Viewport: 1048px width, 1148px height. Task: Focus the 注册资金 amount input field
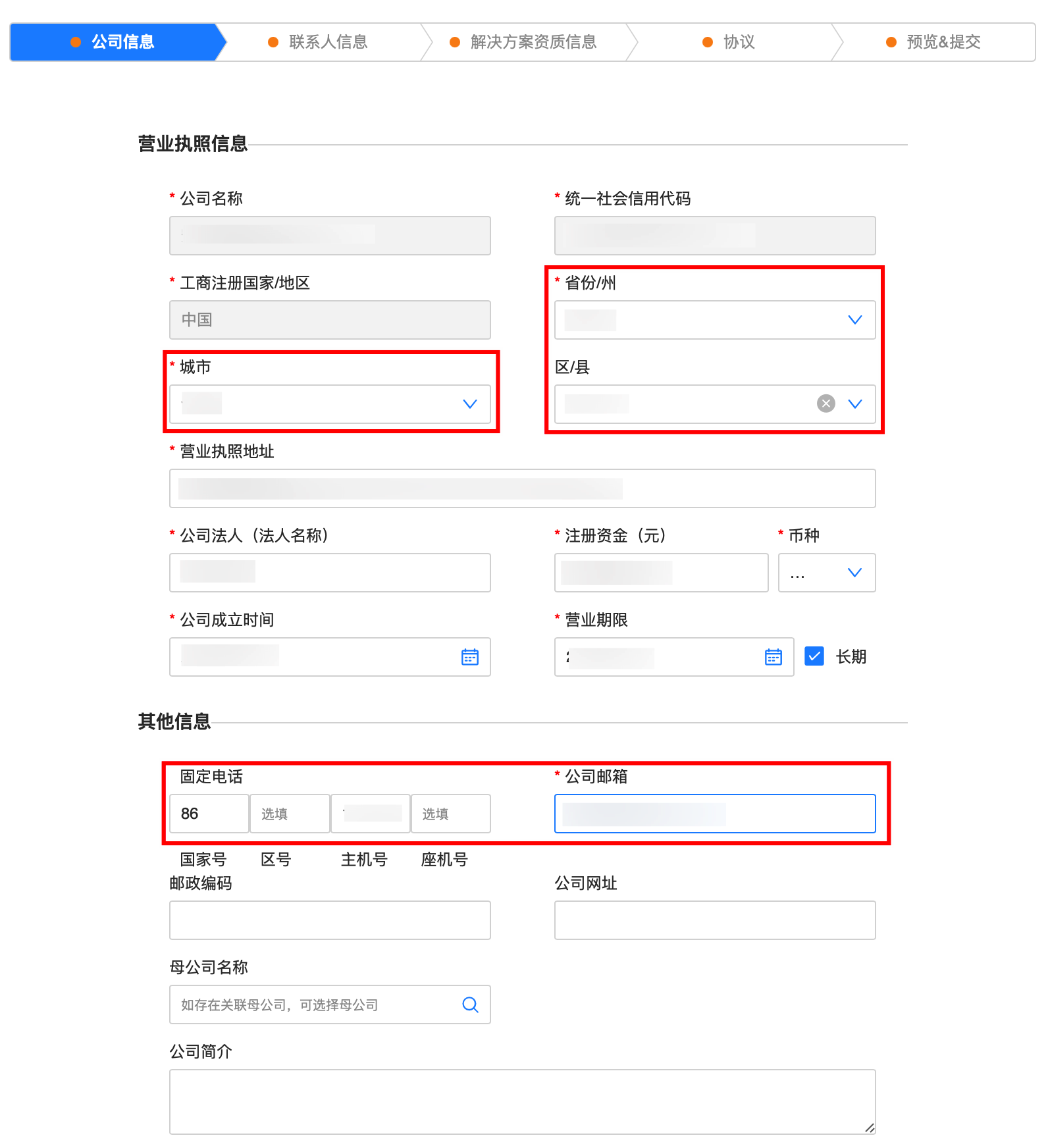tap(662, 573)
